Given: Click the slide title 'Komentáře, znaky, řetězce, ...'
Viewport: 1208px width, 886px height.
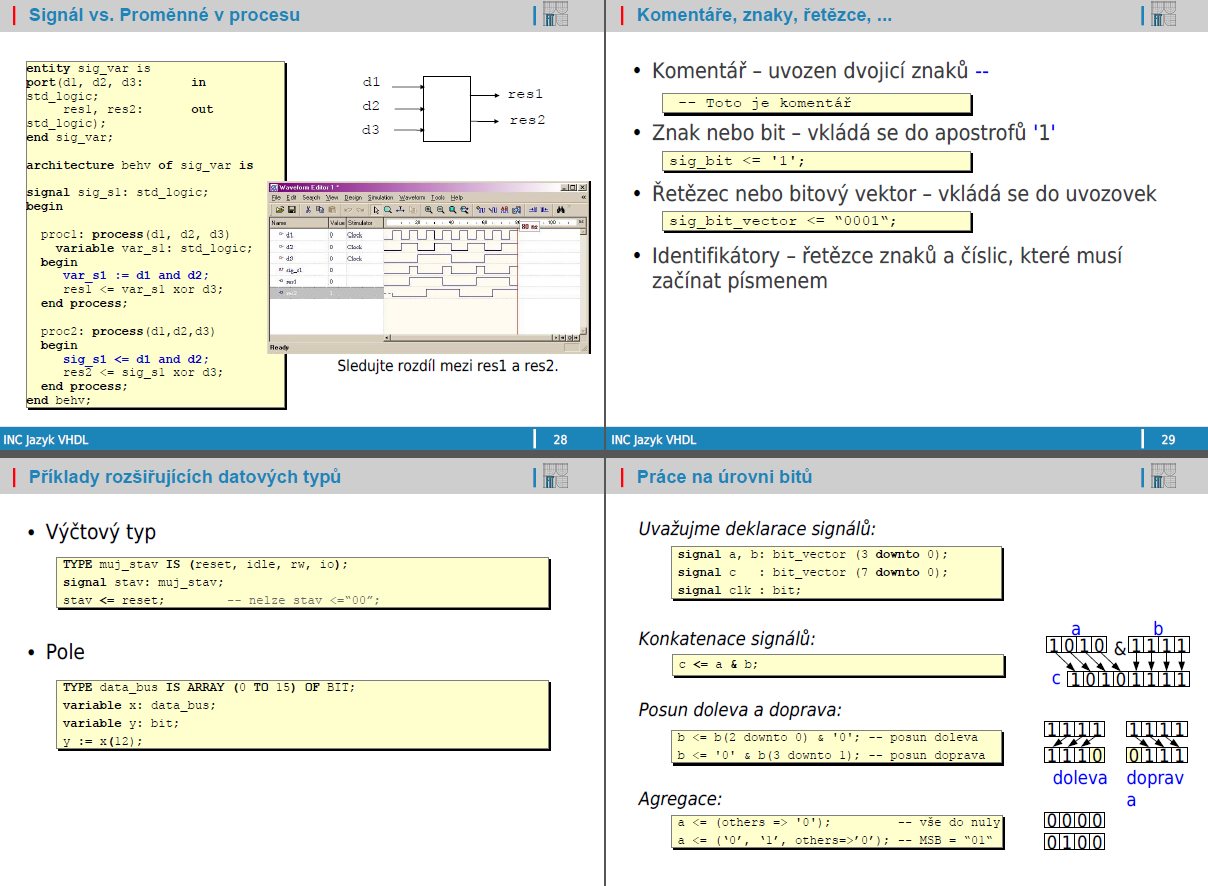Looking at the screenshot, I should tap(765, 15).
